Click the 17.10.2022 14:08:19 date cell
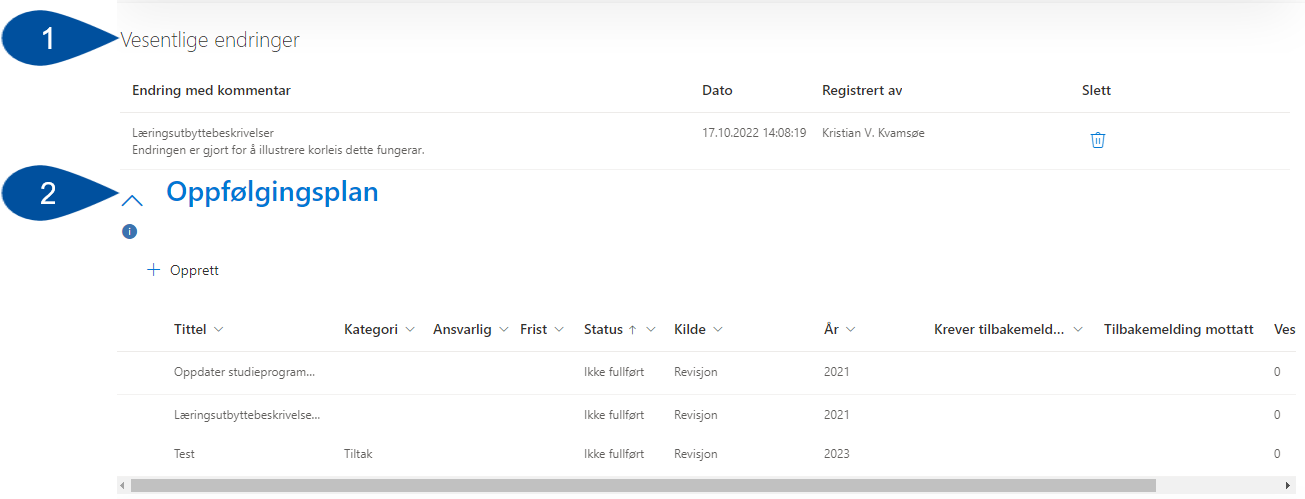Viewport: 1305px width, 499px height. (x=754, y=133)
